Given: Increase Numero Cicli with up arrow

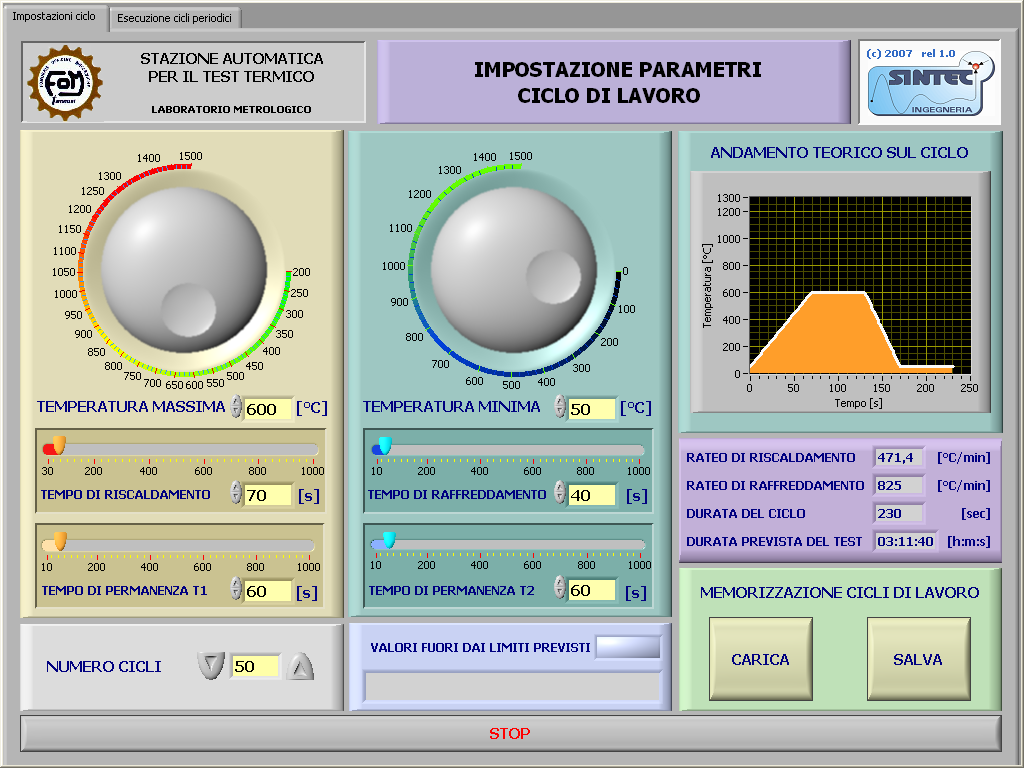Looking at the screenshot, I should point(300,665).
